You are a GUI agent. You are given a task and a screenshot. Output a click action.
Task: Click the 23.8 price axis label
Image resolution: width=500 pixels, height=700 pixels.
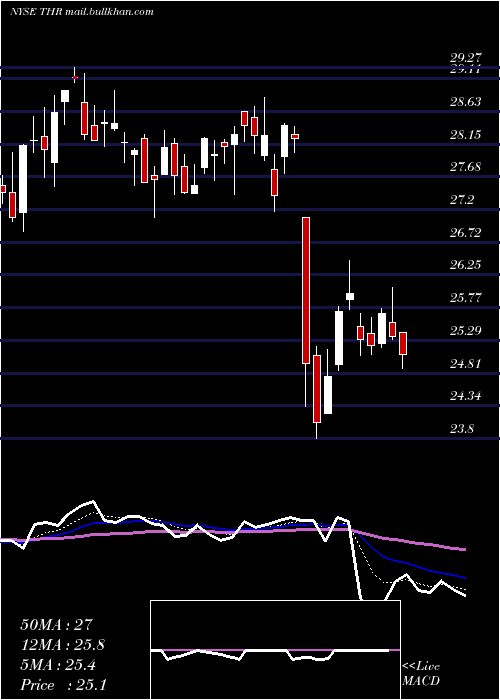(x=462, y=429)
